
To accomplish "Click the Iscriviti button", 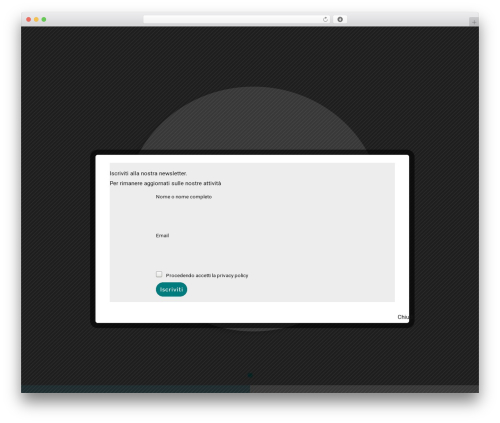I will pos(171,289).
